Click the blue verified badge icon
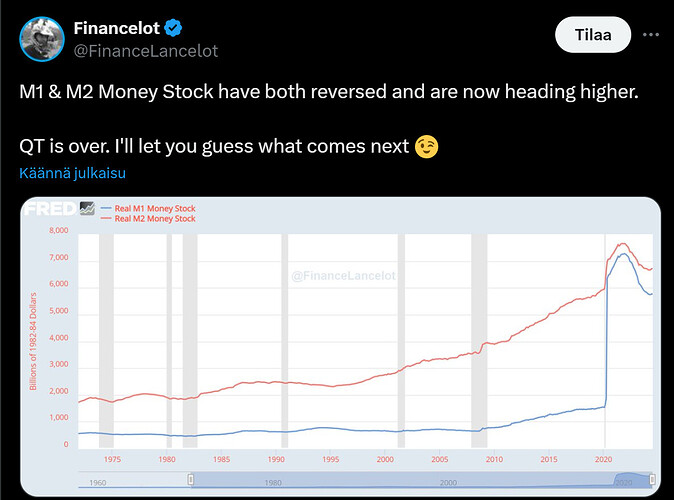The width and height of the screenshot is (674, 500). 173,28
